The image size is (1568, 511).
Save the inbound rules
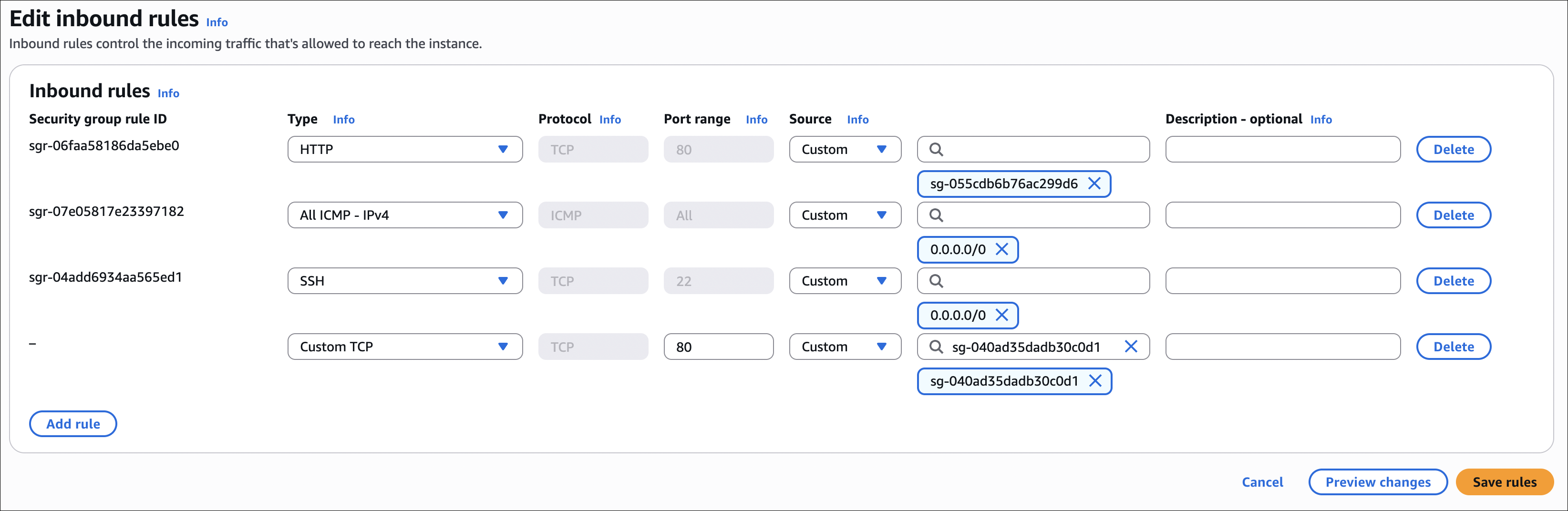1504,482
